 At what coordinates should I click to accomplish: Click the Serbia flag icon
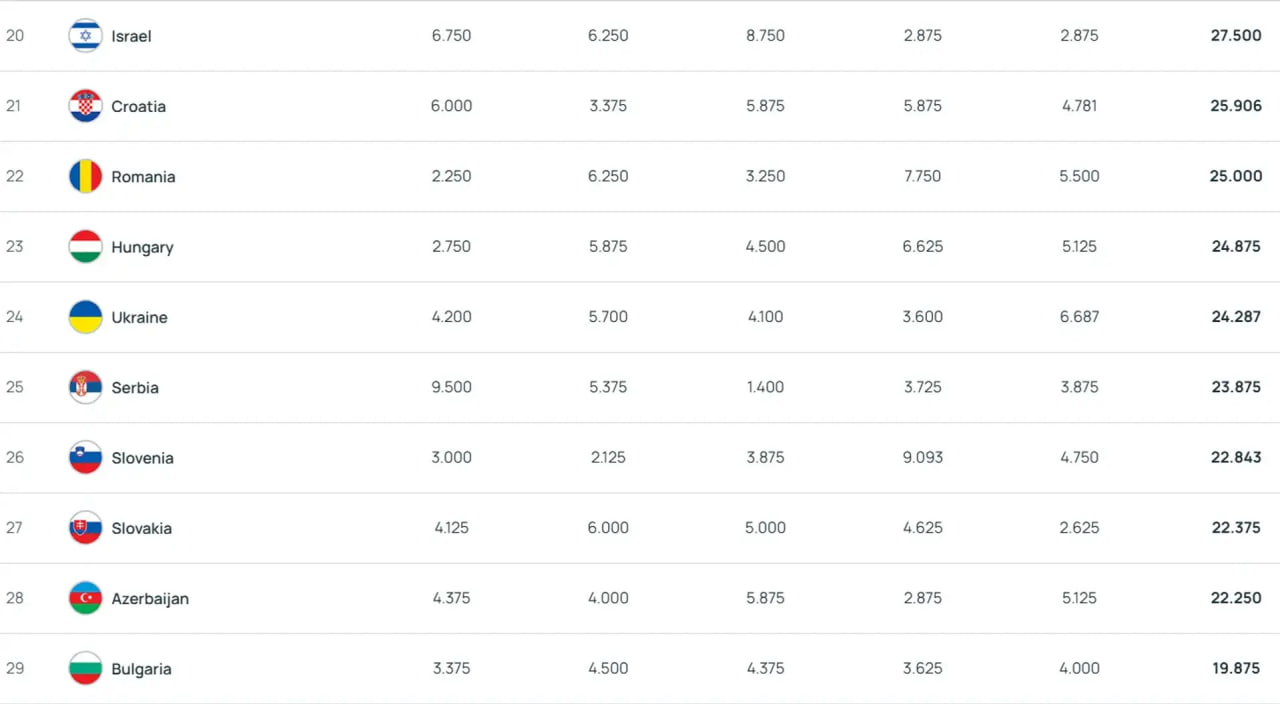(85, 387)
